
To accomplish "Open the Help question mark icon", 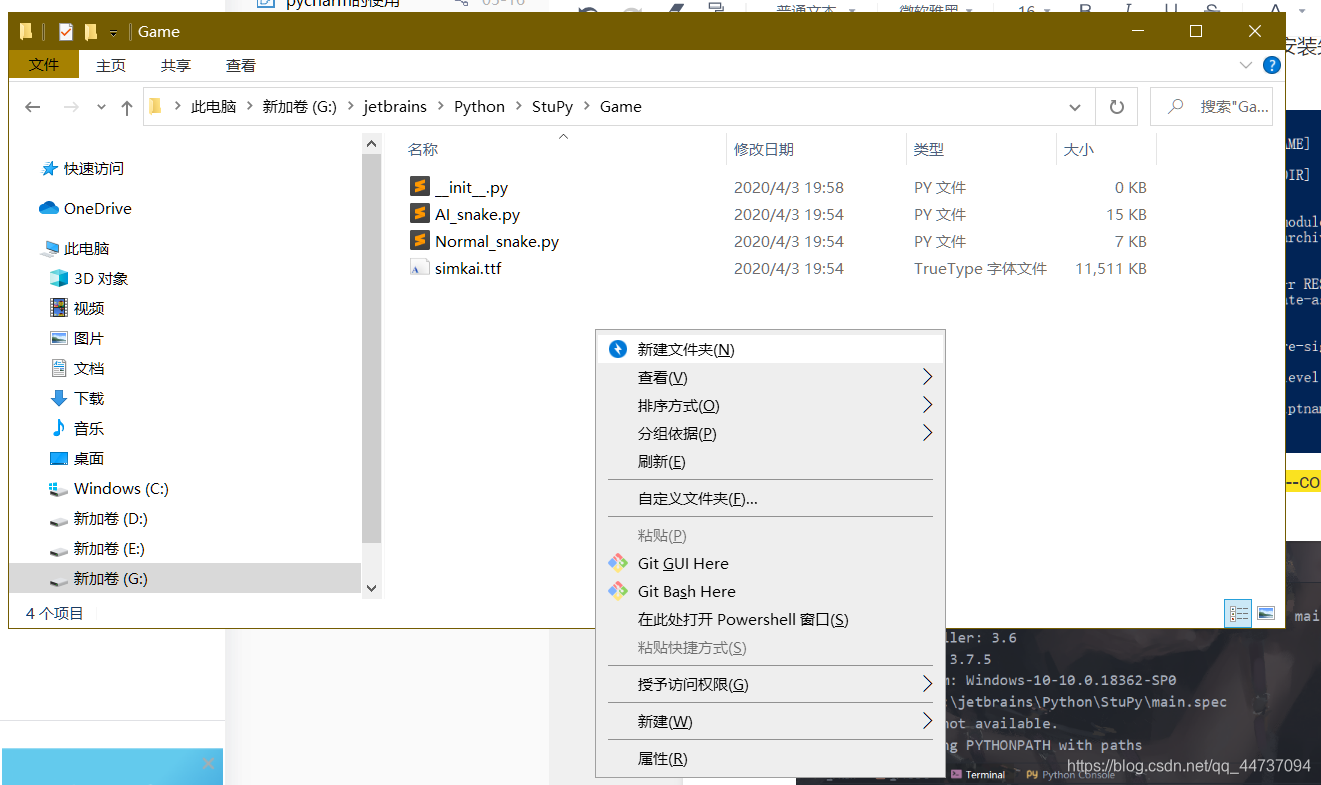I will point(1271,65).
